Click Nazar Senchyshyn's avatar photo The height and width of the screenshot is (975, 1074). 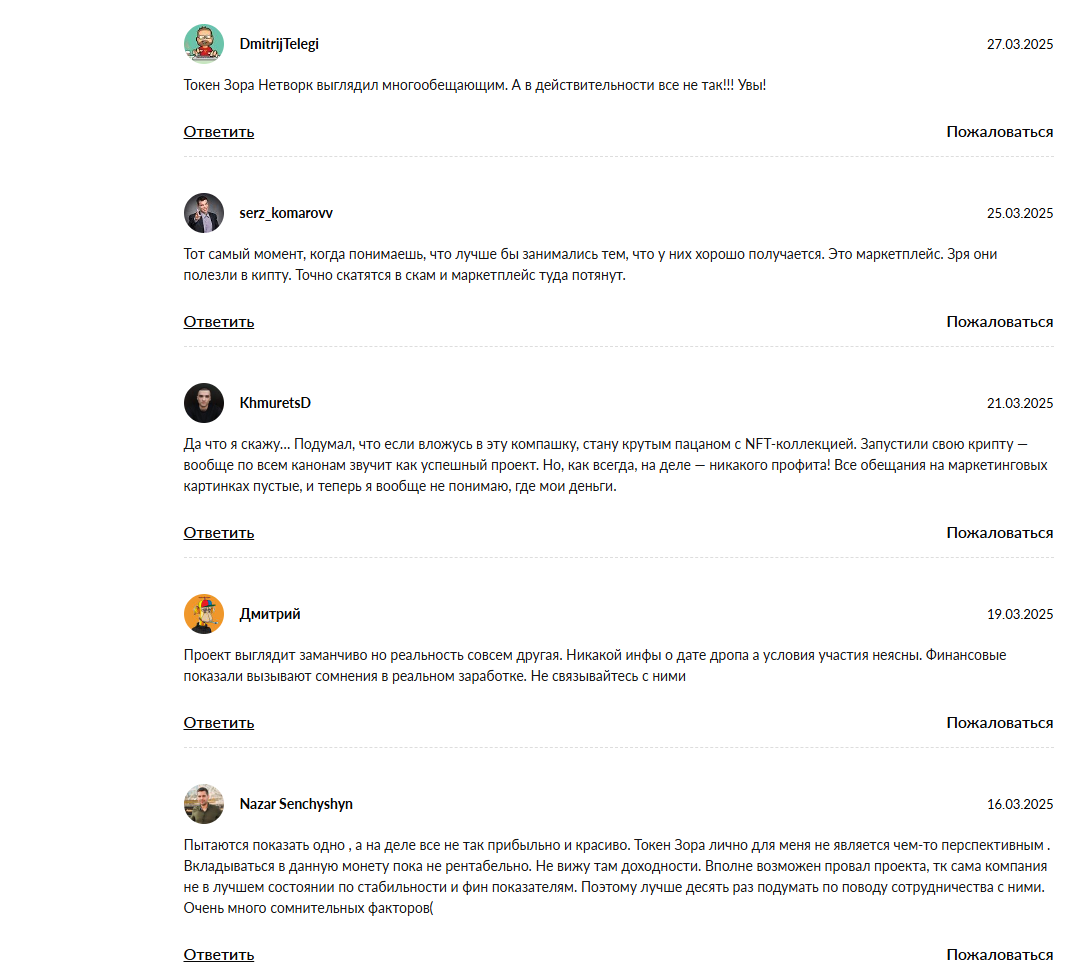point(204,804)
